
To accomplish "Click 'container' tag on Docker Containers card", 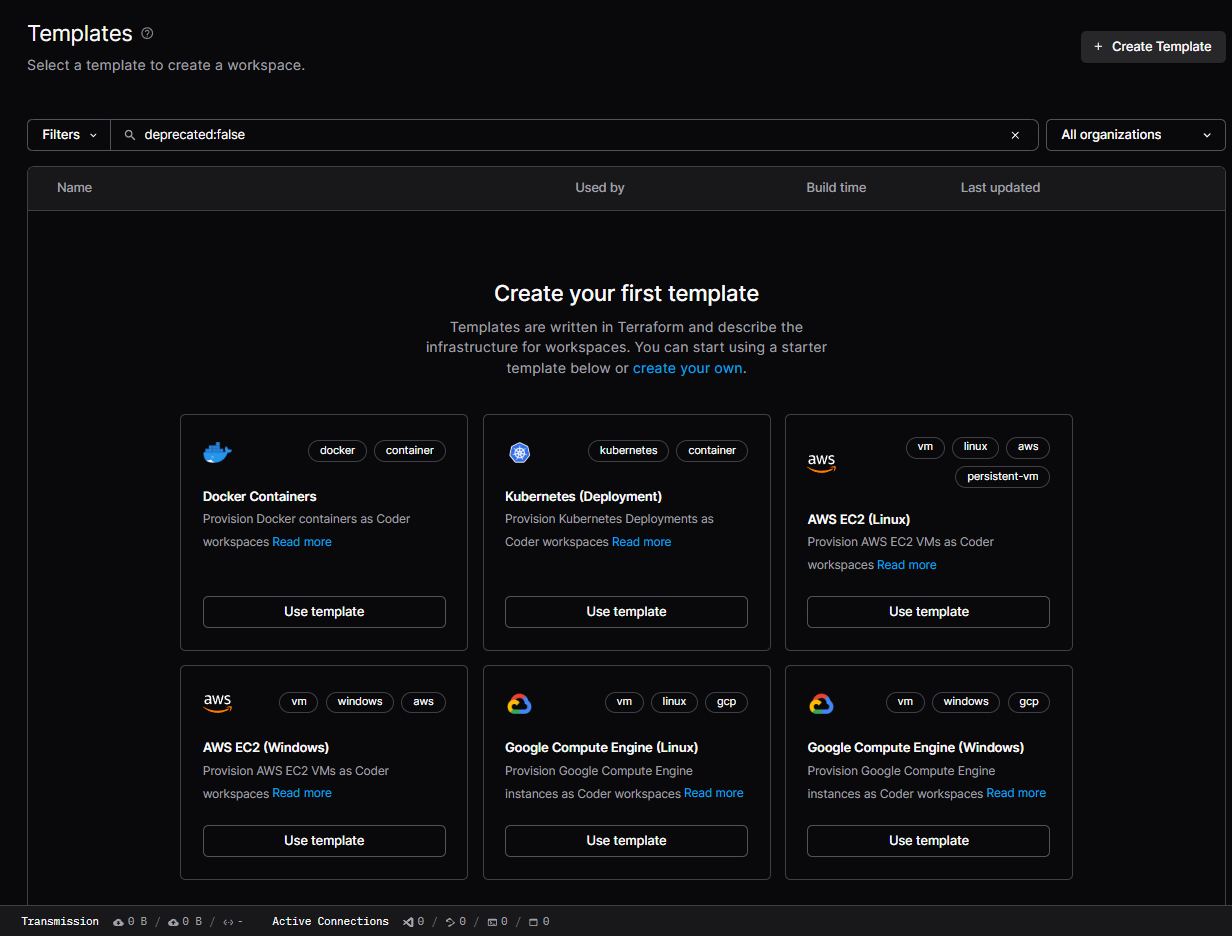I will click(x=410, y=451).
